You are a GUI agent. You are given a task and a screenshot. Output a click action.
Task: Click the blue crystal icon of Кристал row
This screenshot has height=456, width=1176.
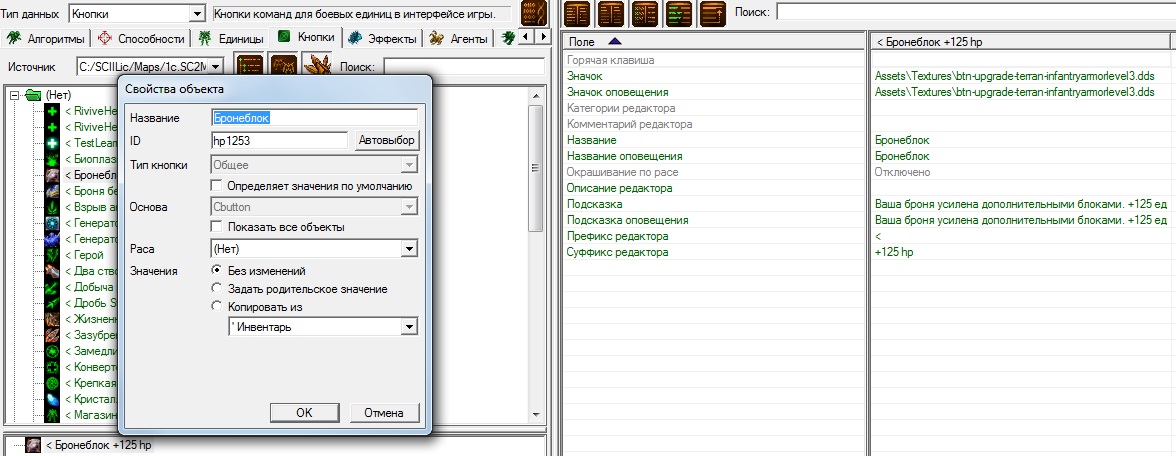pyautogui.click(x=53, y=399)
